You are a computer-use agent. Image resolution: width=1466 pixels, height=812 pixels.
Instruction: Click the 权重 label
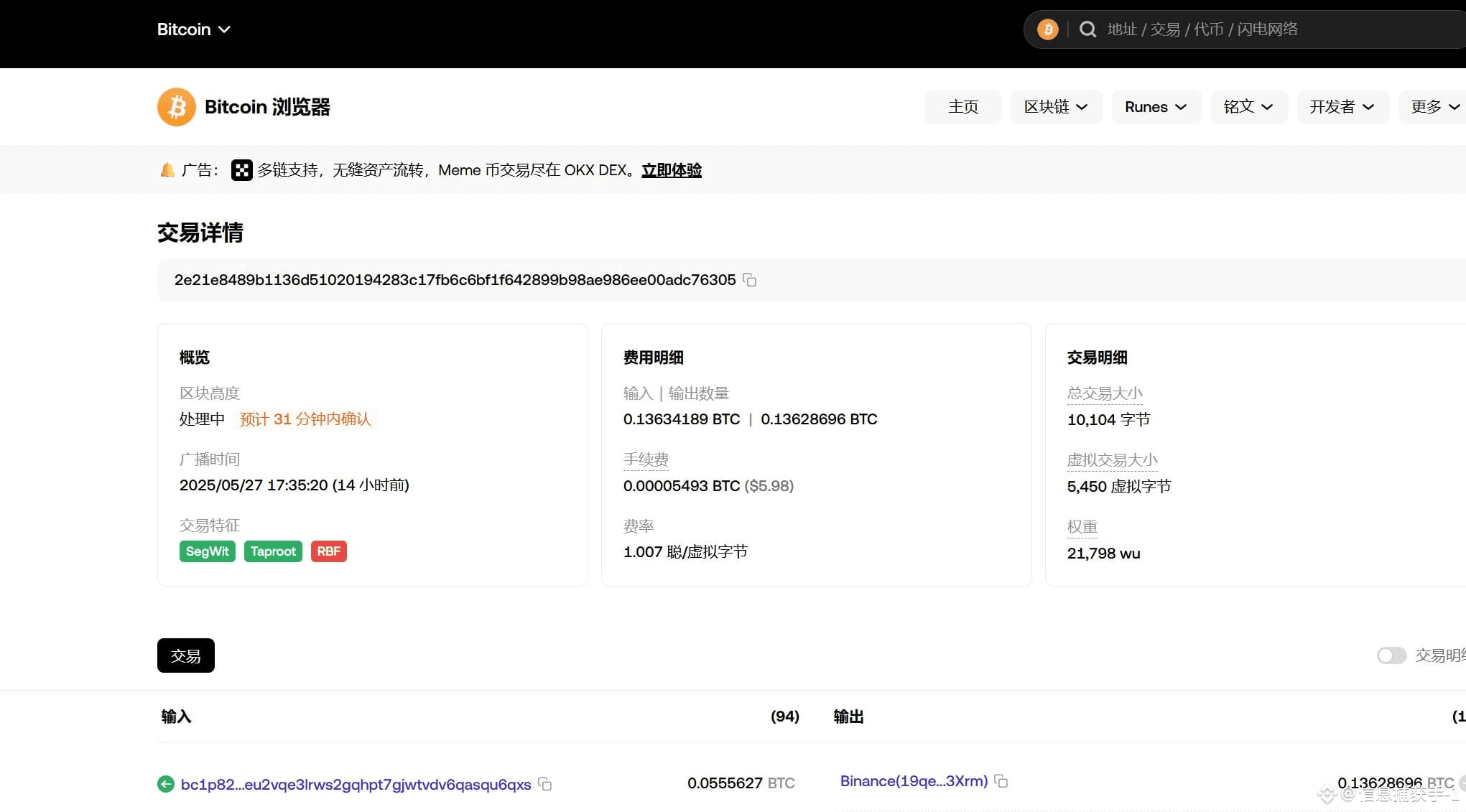(x=1082, y=527)
